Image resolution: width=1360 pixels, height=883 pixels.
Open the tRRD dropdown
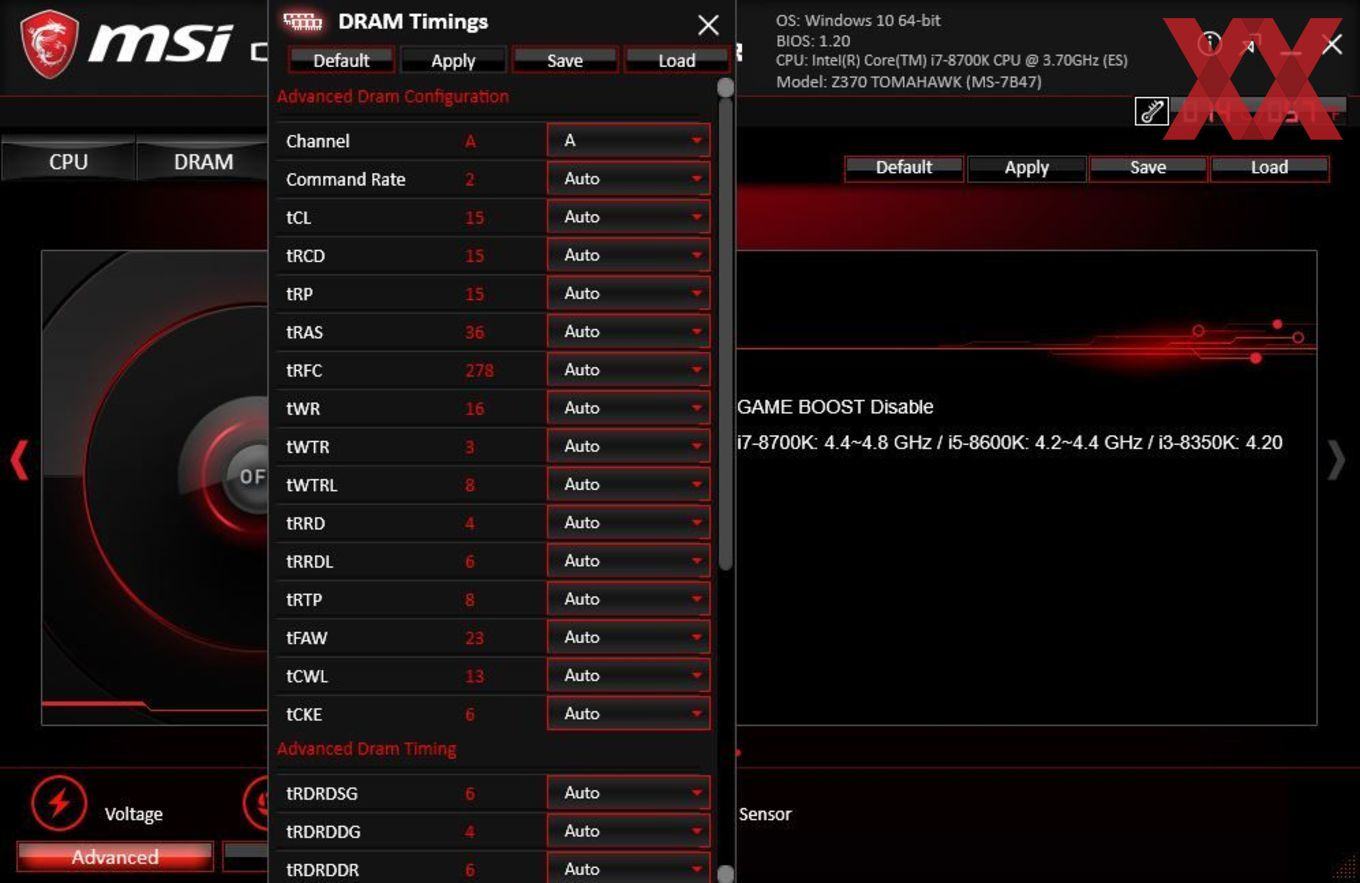tap(629, 522)
